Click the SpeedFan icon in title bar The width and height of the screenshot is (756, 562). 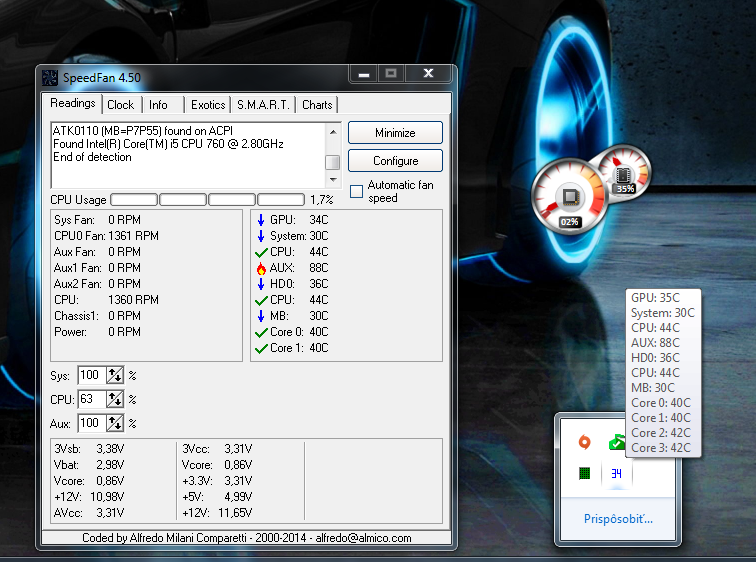[x=50, y=77]
